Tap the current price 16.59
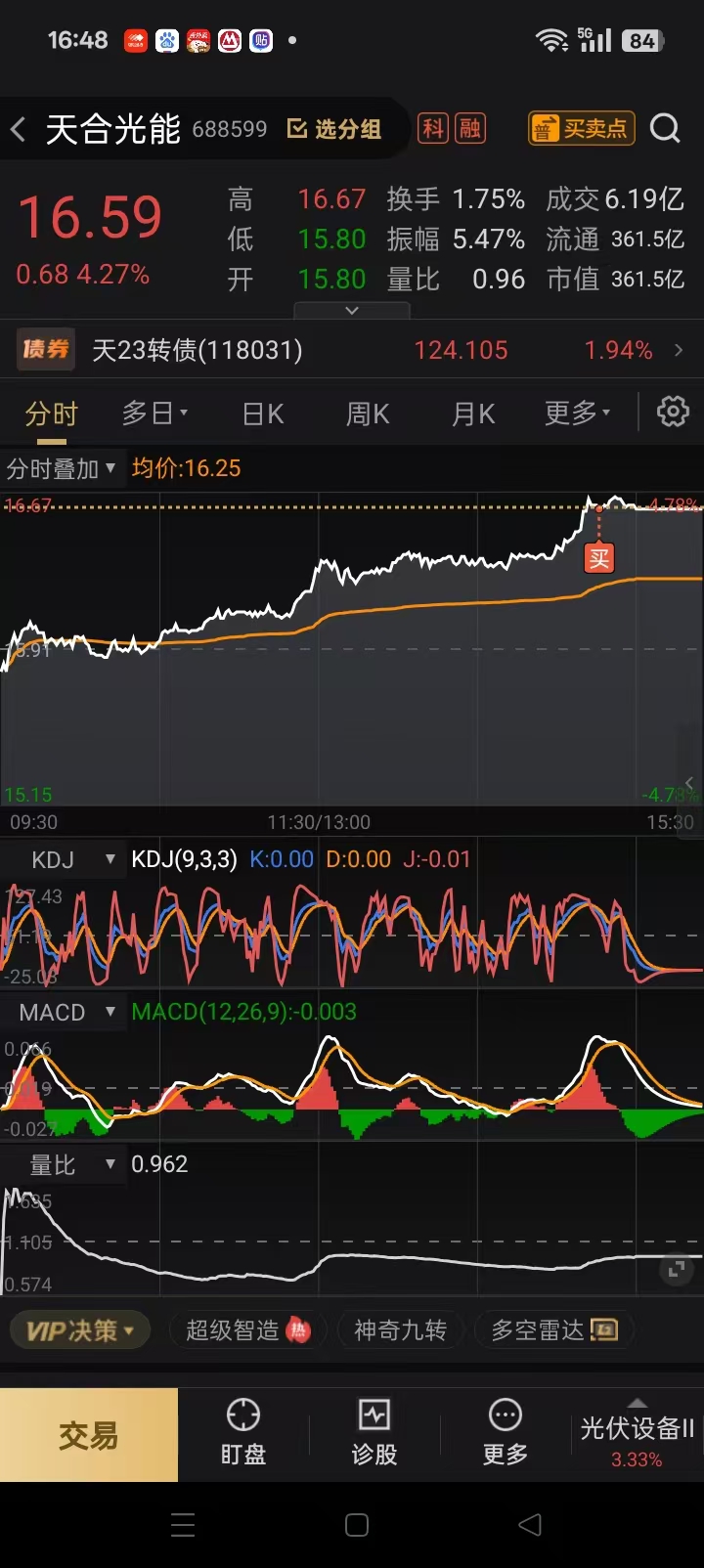This screenshot has width=704, height=1568. coord(90,217)
